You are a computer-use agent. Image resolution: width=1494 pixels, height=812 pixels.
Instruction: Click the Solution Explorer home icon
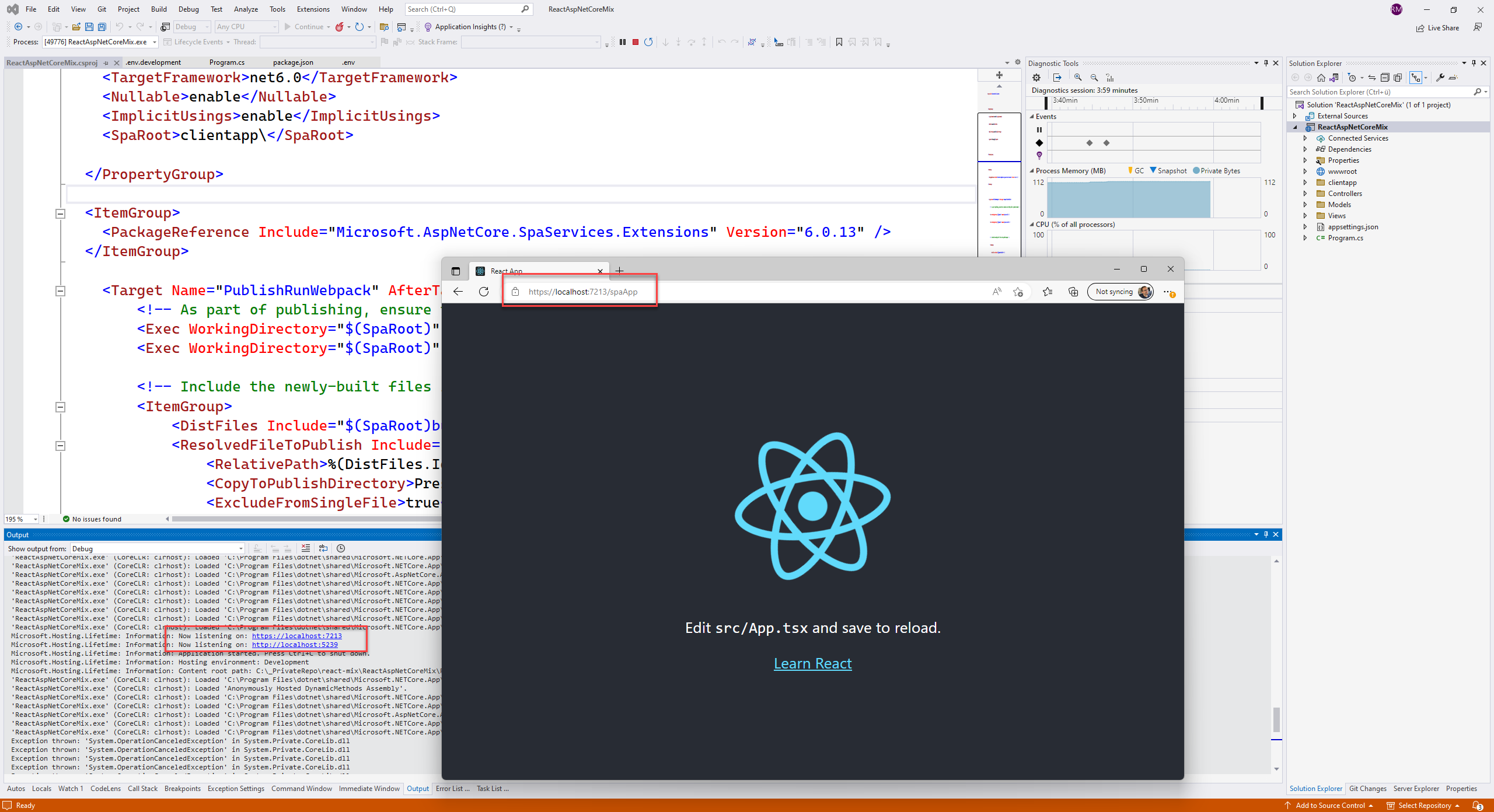click(x=1321, y=78)
